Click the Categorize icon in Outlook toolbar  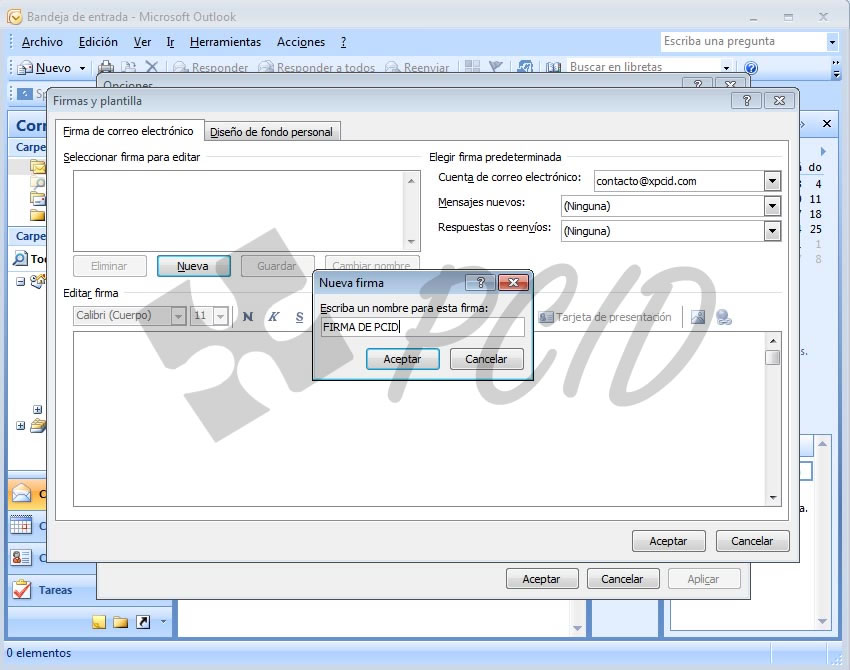(473, 66)
